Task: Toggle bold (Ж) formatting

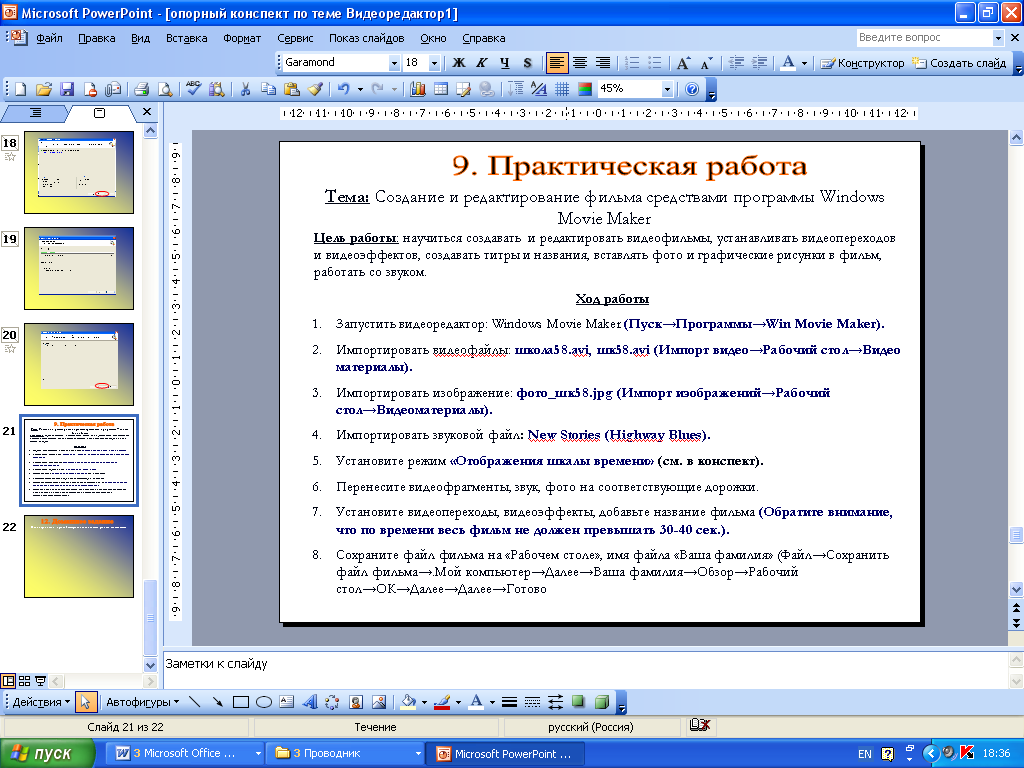Action: pyautogui.click(x=459, y=63)
